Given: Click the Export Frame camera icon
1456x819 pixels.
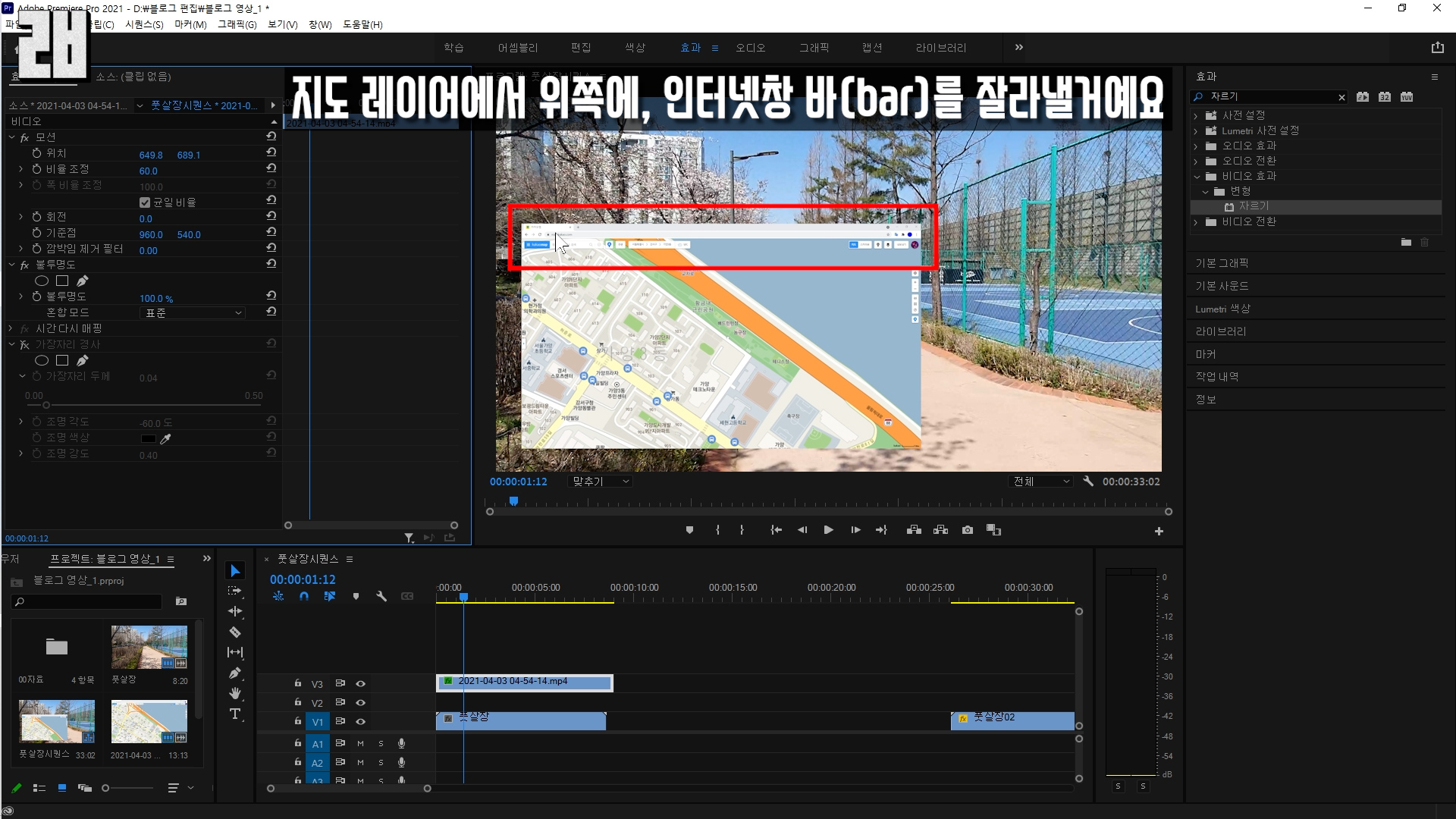Looking at the screenshot, I should pyautogui.click(x=968, y=530).
